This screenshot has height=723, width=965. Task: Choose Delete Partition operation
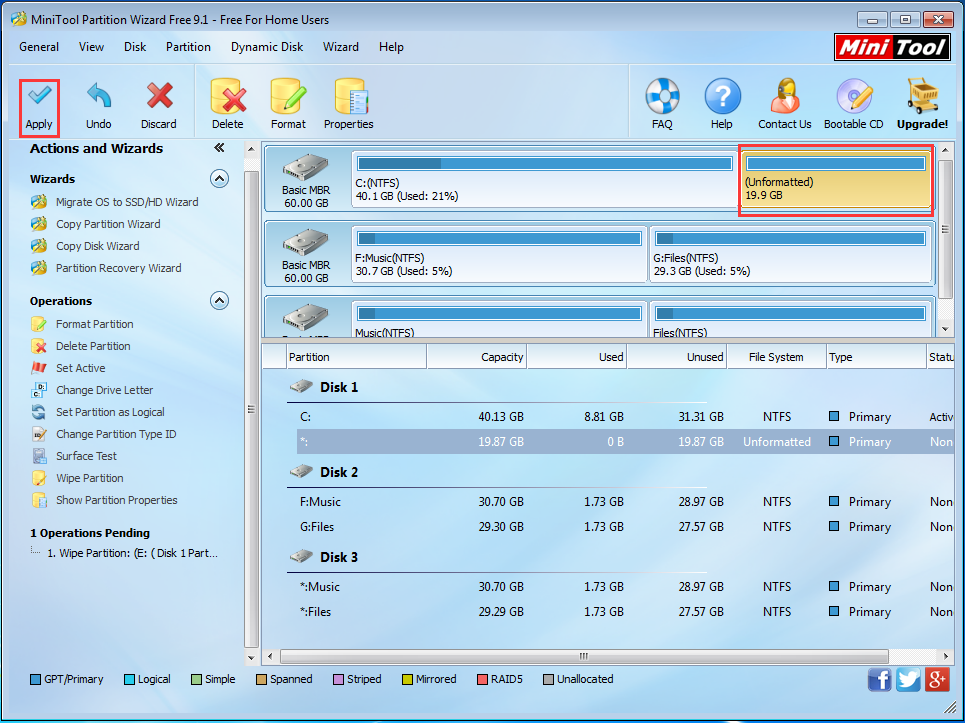tap(81, 346)
